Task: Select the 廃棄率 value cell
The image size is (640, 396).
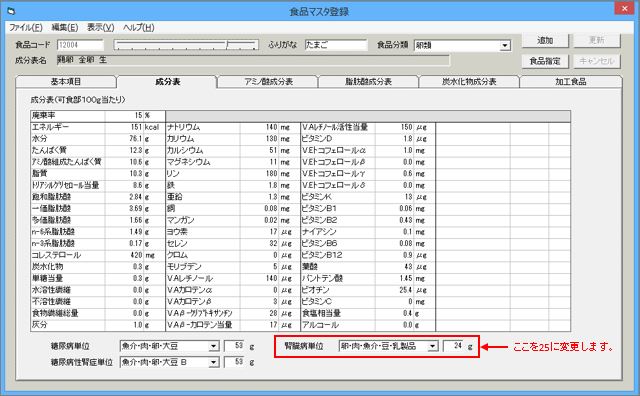Action: pos(124,116)
